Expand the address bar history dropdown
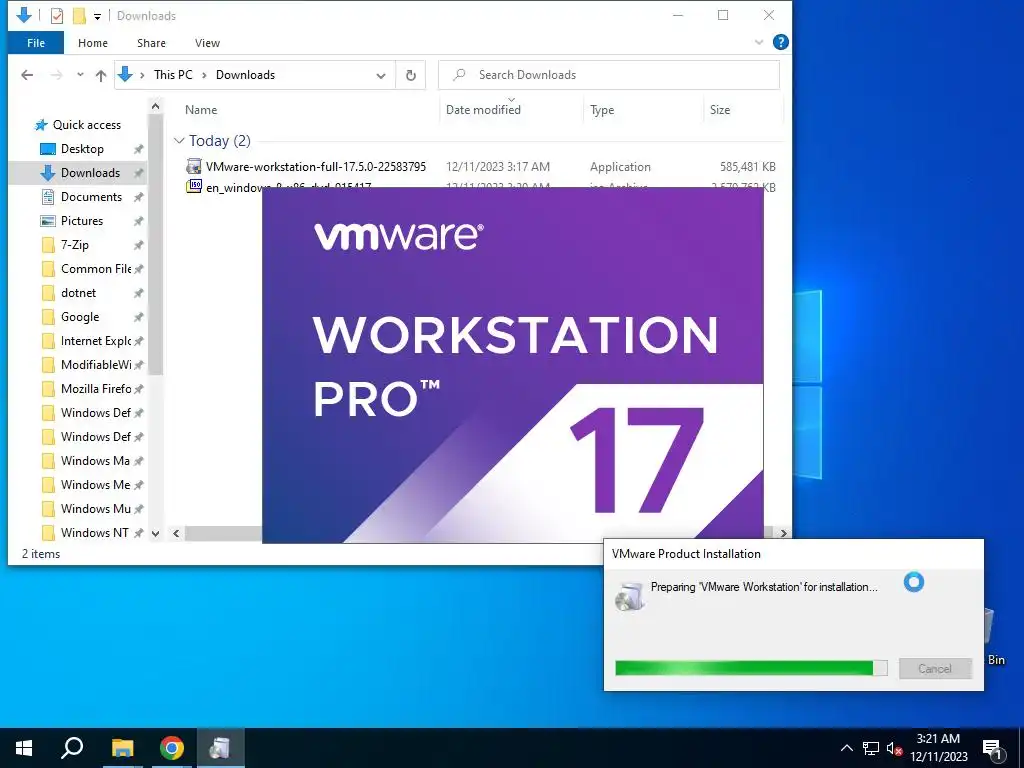This screenshot has height=768, width=1024. pos(381,75)
